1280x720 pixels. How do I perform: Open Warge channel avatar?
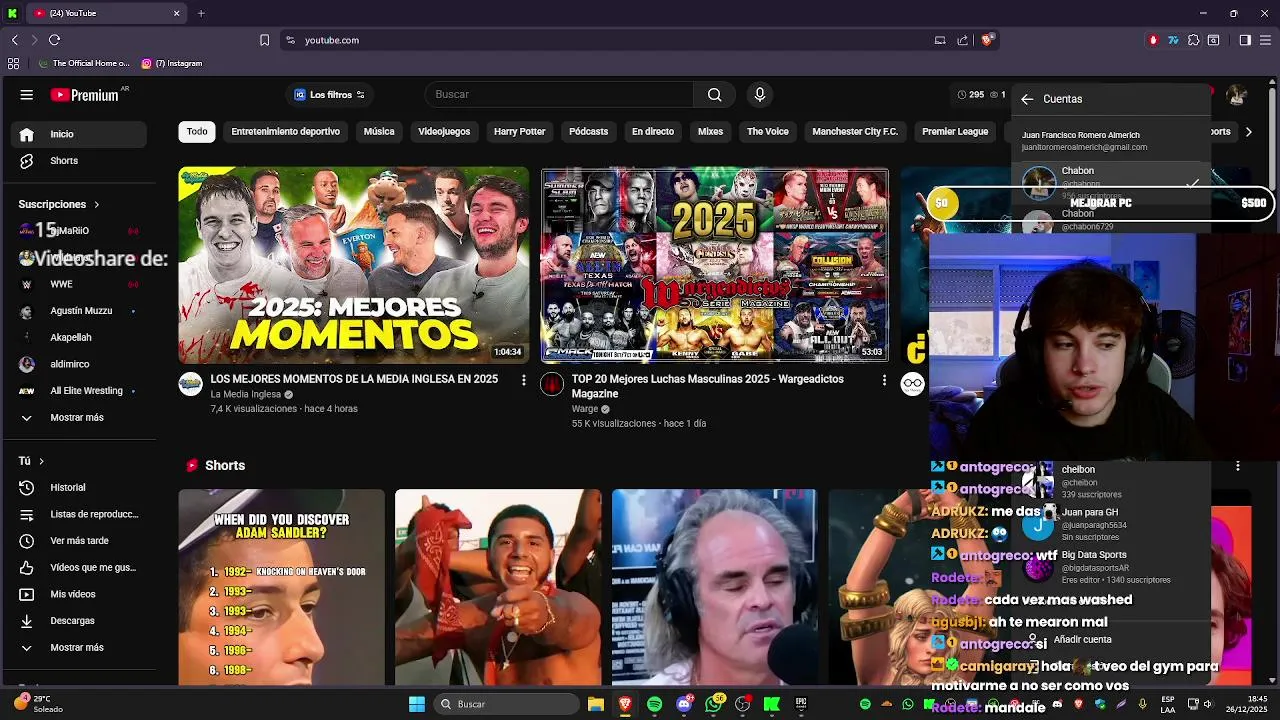pyautogui.click(x=552, y=385)
